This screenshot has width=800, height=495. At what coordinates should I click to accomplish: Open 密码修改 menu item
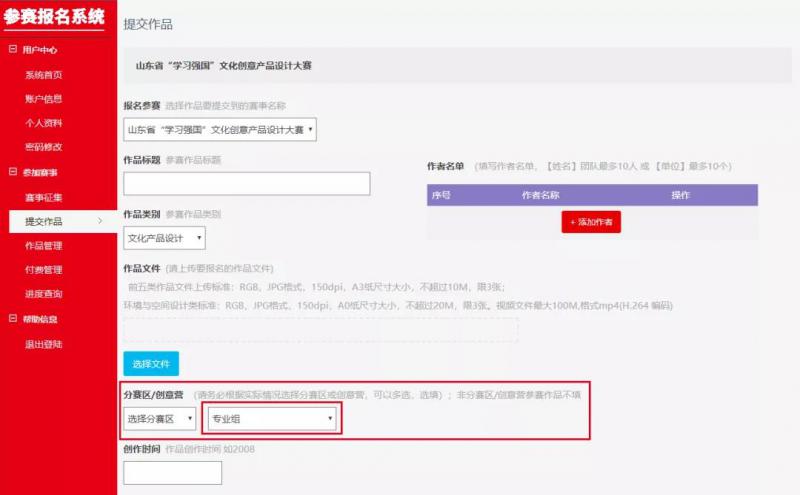[44, 147]
